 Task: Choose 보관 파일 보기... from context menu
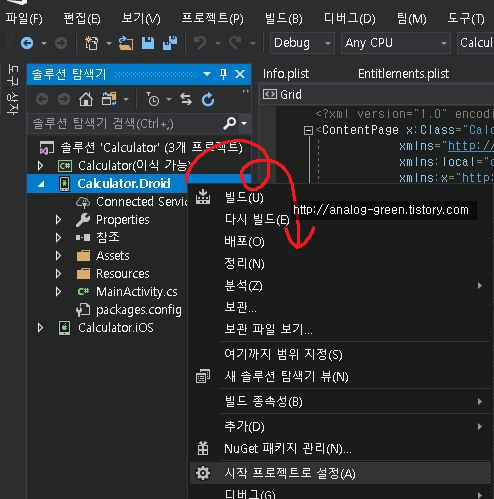pyautogui.click(x=340, y=329)
